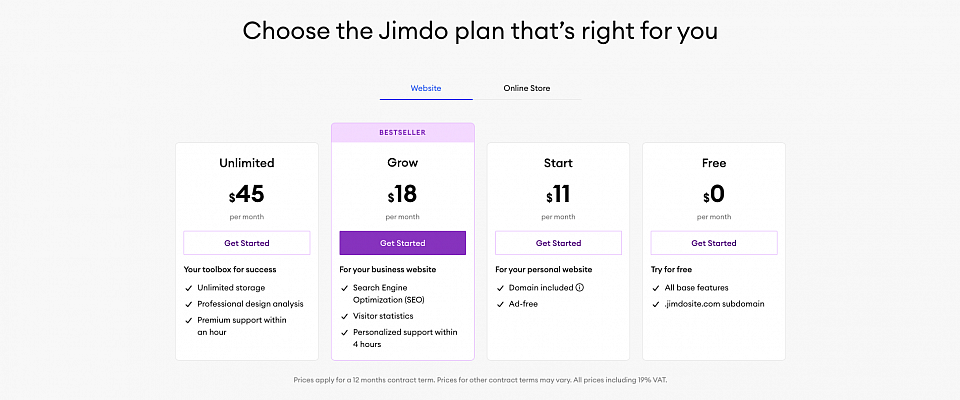Click Get Started under Unlimited plan

[x=246, y=243]
